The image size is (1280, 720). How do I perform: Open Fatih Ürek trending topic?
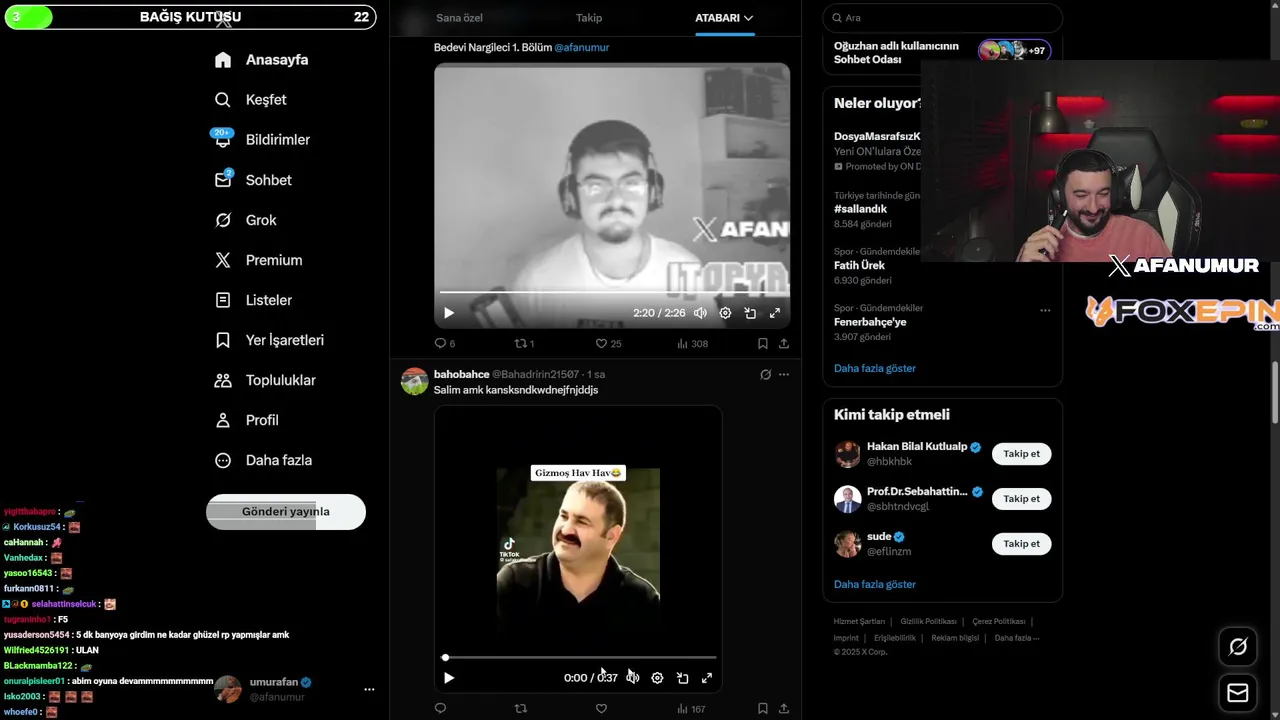[x=859, y=266]
